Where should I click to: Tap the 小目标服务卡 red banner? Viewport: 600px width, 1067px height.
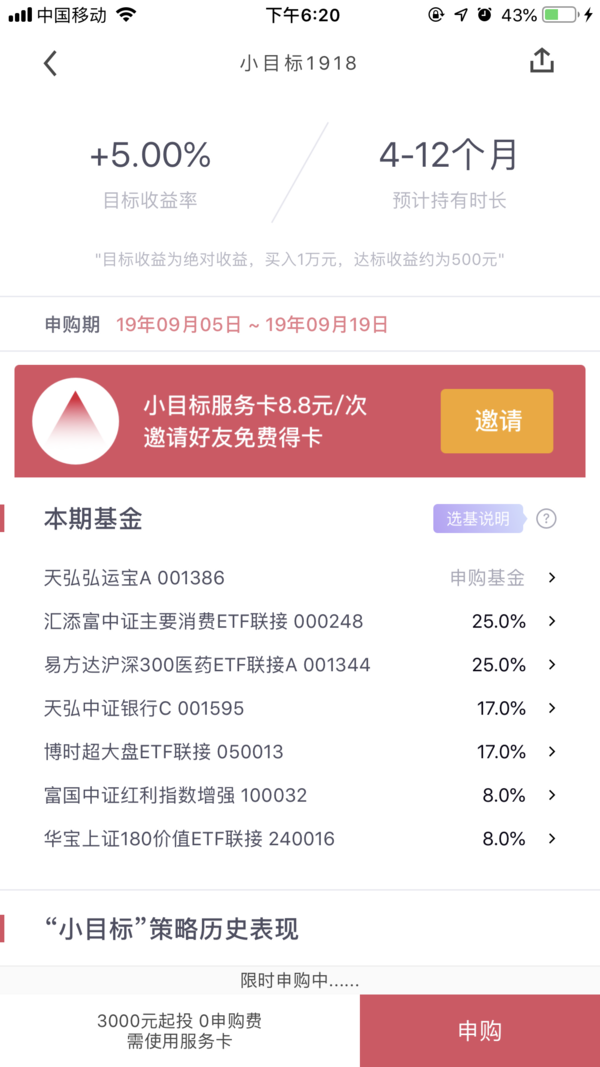coord(300,421)
